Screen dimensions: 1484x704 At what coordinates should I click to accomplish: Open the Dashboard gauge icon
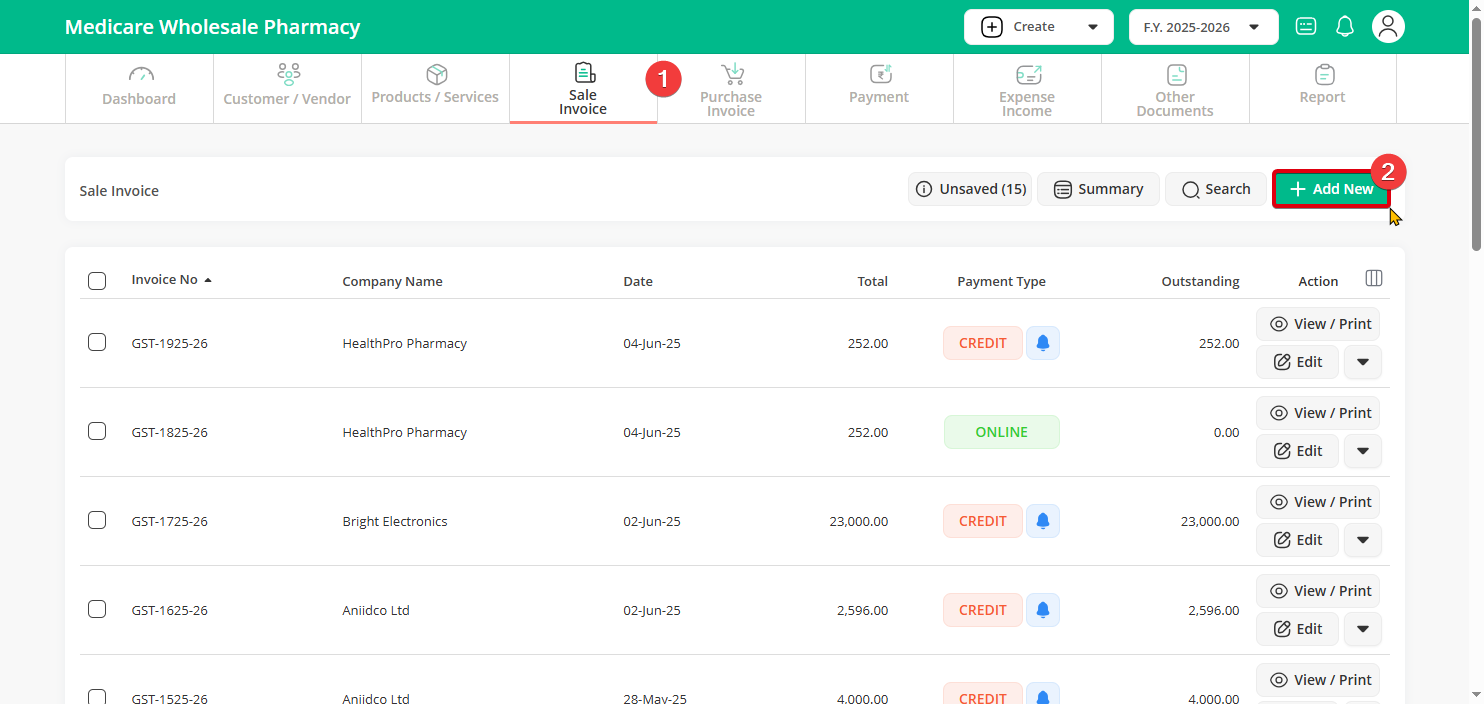pos(139,76)
